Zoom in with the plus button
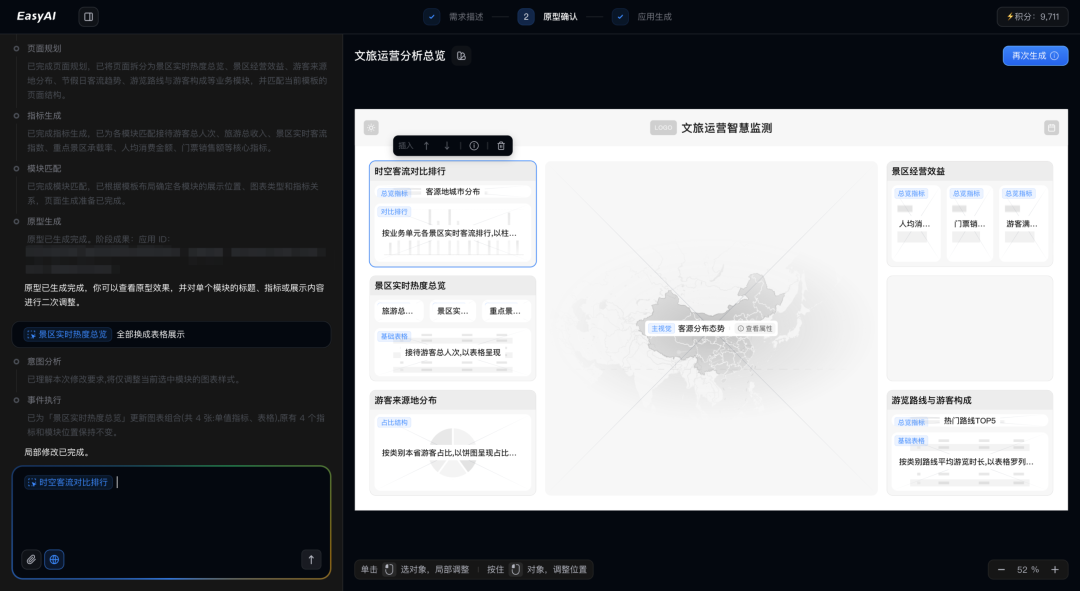 (x=1055, y=570)
